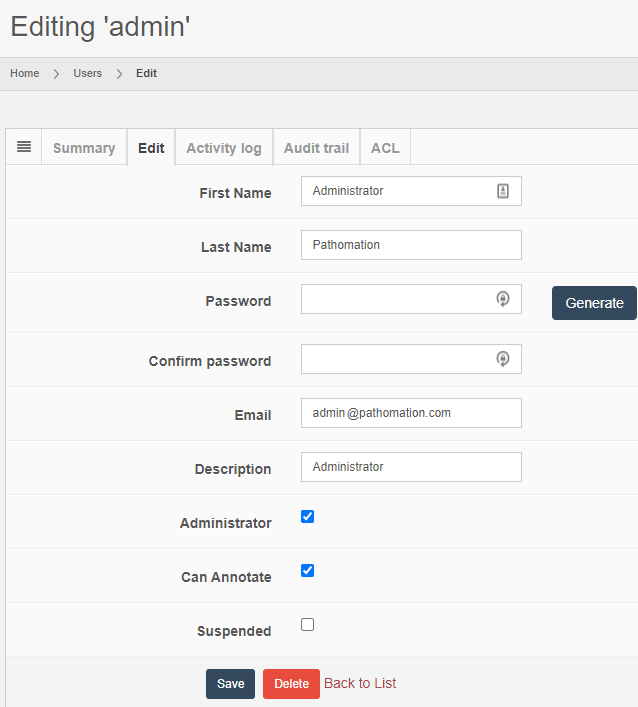638x707 pixels.
Task: Save the user changes
Action: tap(230, 684)
